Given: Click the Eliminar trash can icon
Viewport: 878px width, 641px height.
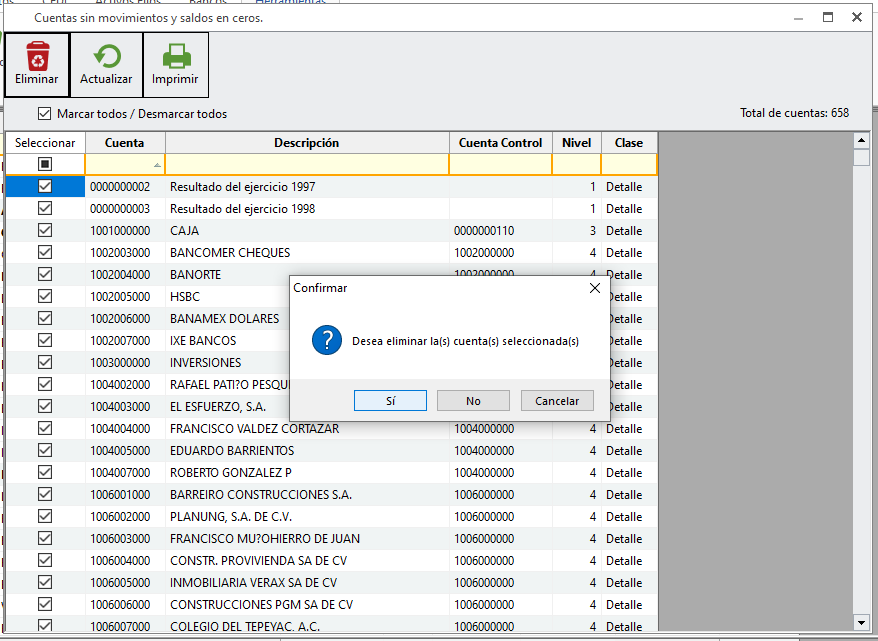Looking at the screenshot, I should point(37,56).
